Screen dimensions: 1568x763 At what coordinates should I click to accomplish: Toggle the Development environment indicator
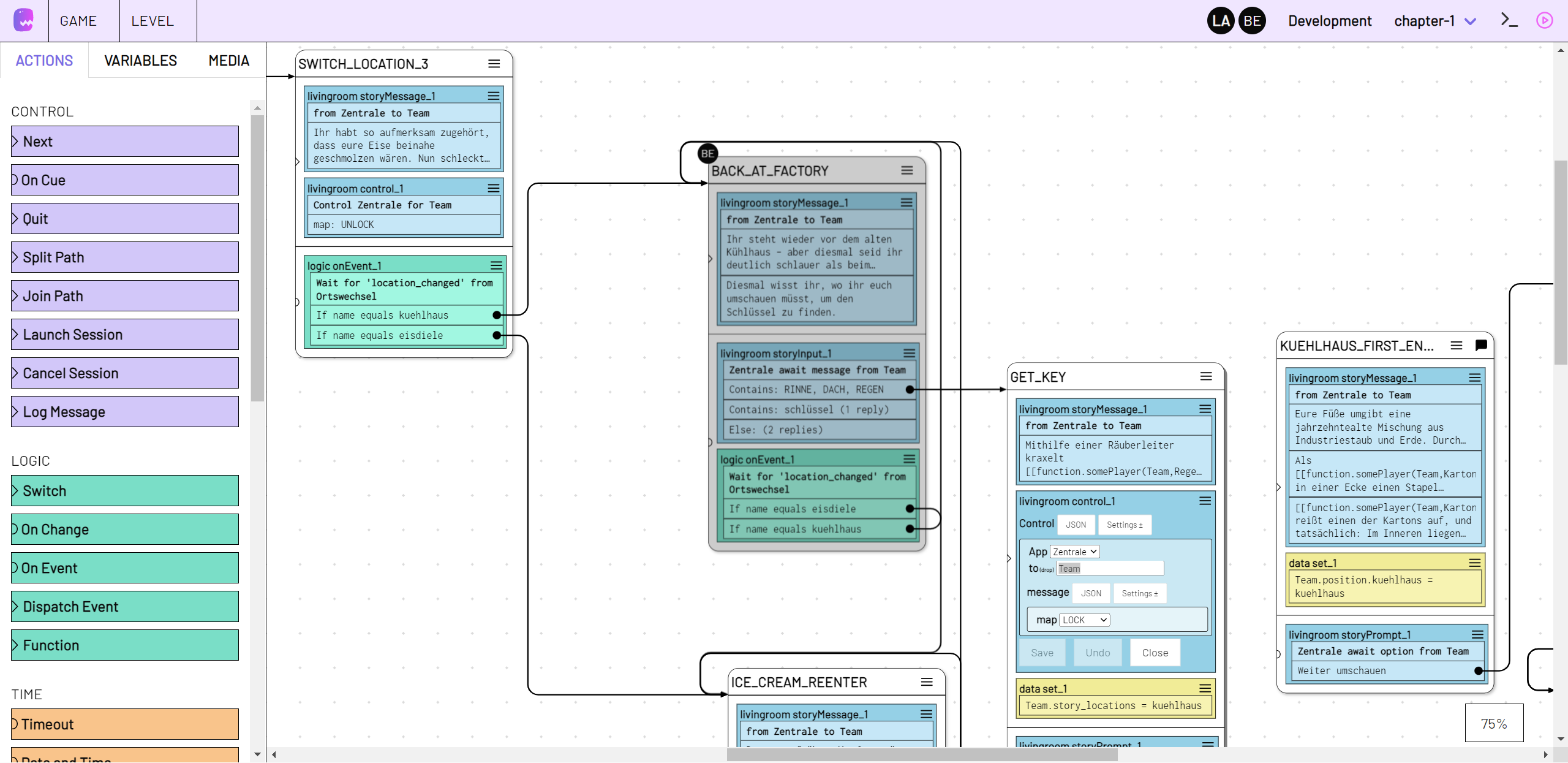(x=1328, y=21)
